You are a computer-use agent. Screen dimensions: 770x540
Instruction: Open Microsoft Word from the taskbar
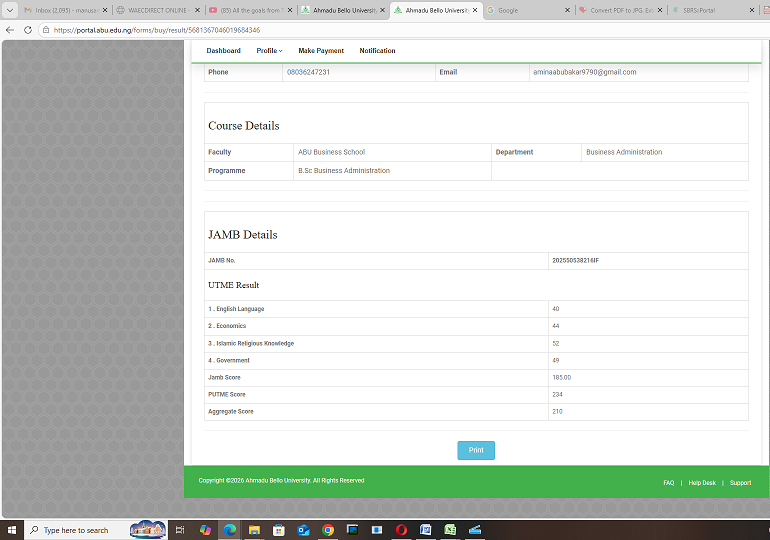(x=426, y=530)
